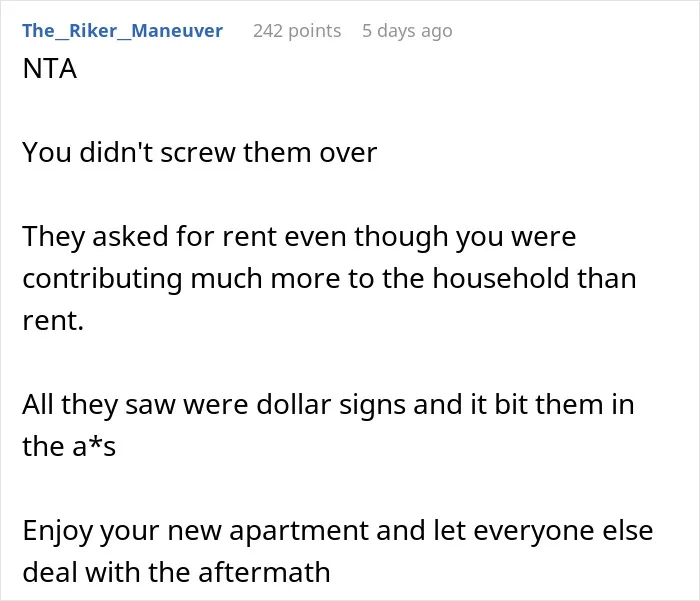This screenshot has width=700, height=601.
Task: Click the 242 points score
Action: (297, 31)
